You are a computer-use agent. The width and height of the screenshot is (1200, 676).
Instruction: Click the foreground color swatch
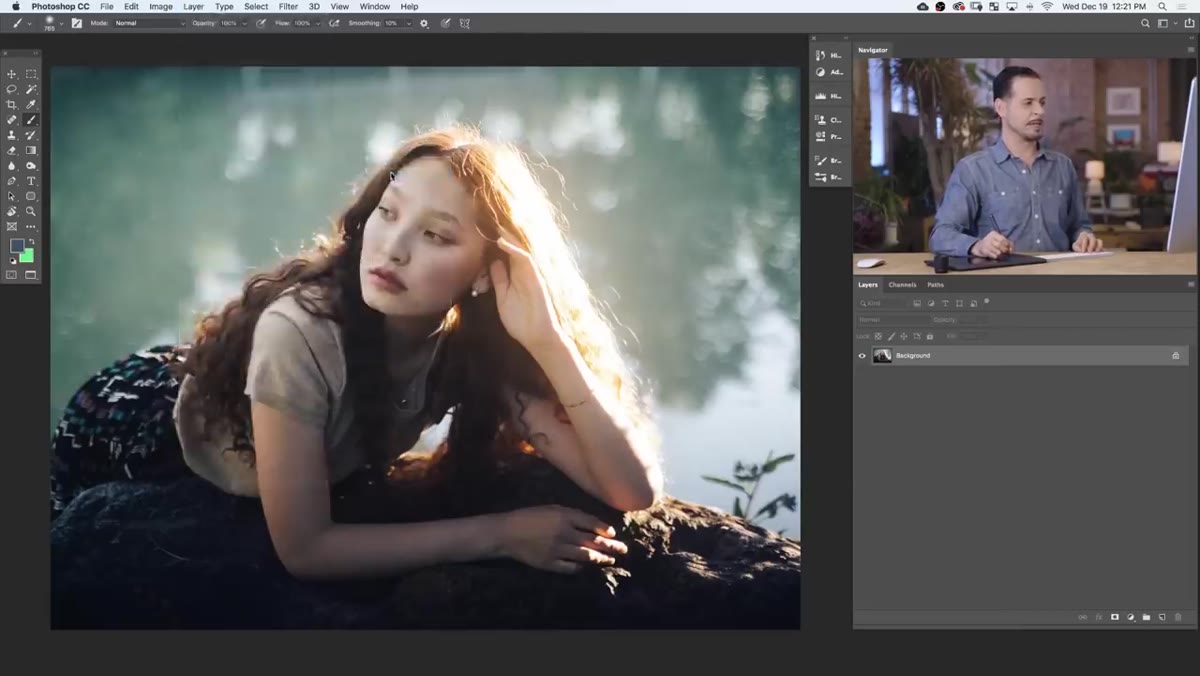click(x=16, y=246)
